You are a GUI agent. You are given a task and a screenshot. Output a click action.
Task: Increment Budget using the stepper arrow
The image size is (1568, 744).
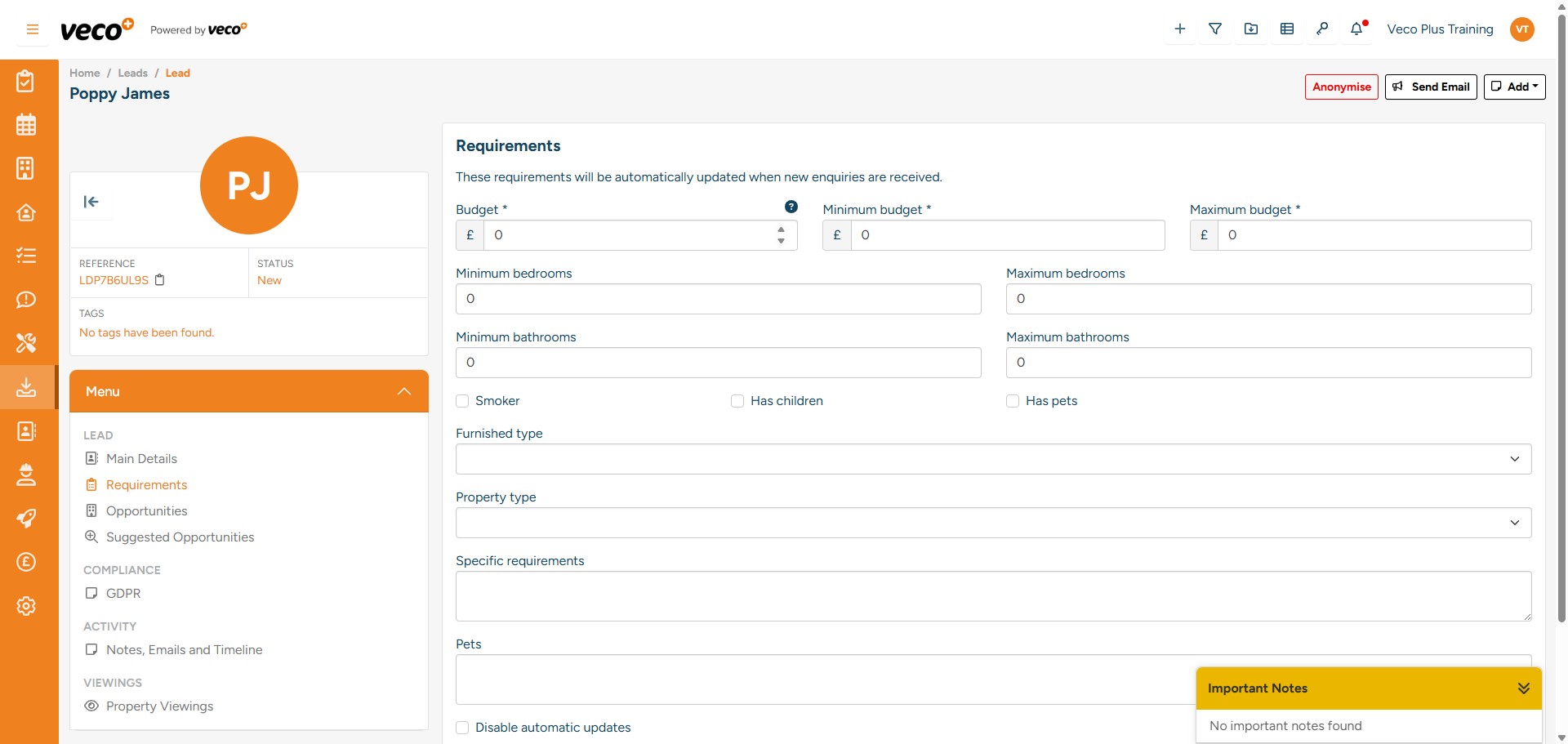[781, 229]
